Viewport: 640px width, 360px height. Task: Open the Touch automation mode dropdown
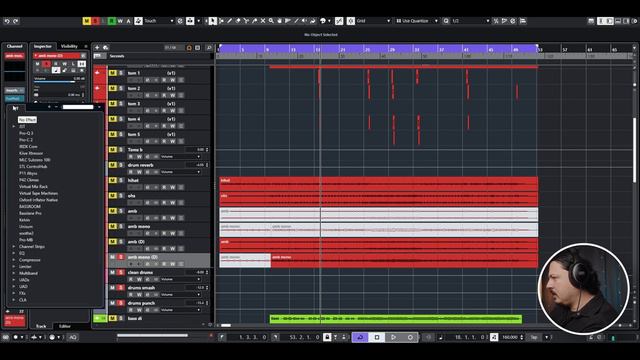pyautogui.click(x=159, y=21)
